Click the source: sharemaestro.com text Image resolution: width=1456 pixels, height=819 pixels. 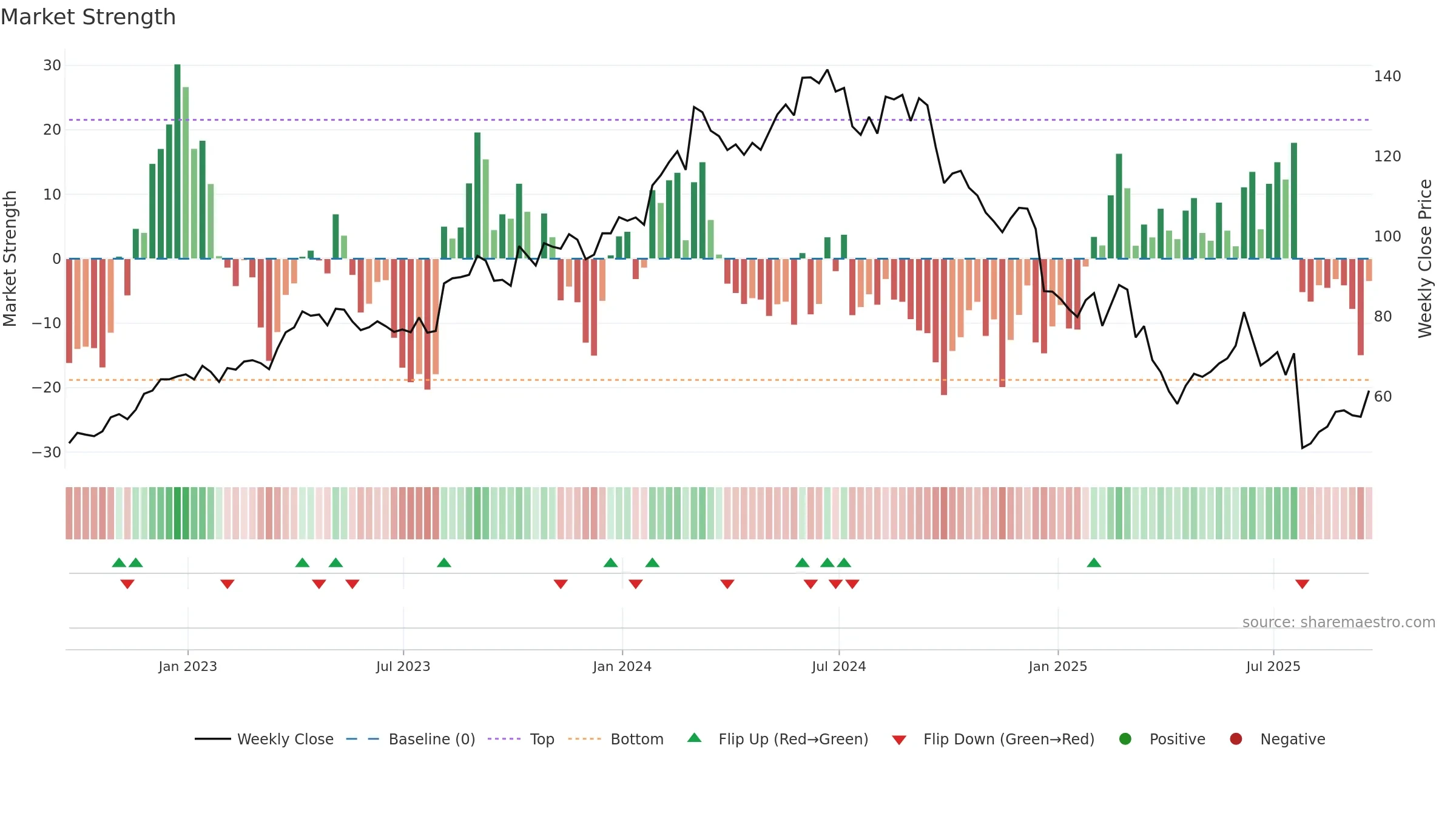[x=1339, y=622]
